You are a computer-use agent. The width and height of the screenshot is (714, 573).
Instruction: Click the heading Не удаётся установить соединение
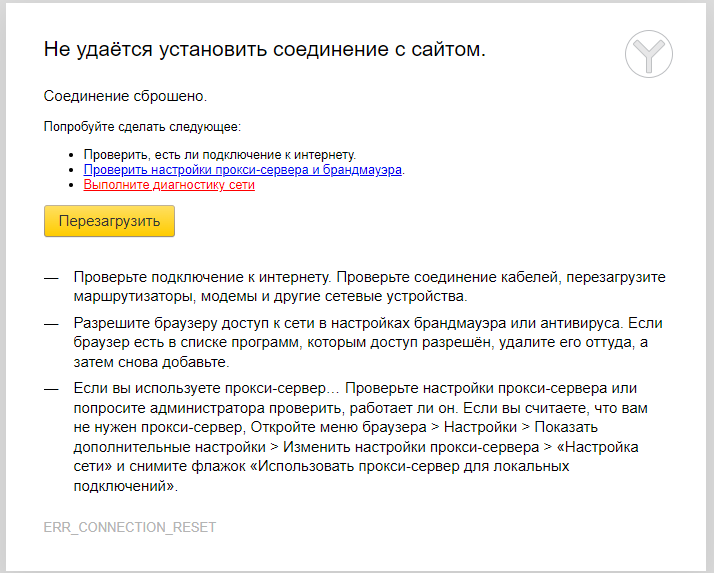click(265, 49)
